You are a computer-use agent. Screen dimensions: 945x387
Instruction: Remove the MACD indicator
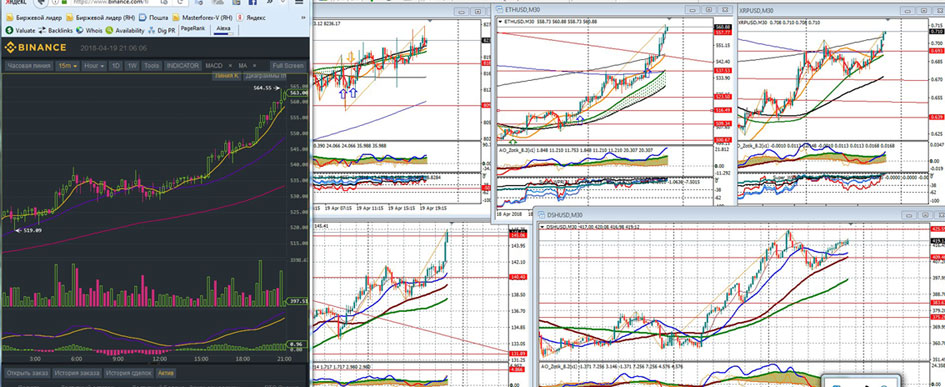pos(230,66)
